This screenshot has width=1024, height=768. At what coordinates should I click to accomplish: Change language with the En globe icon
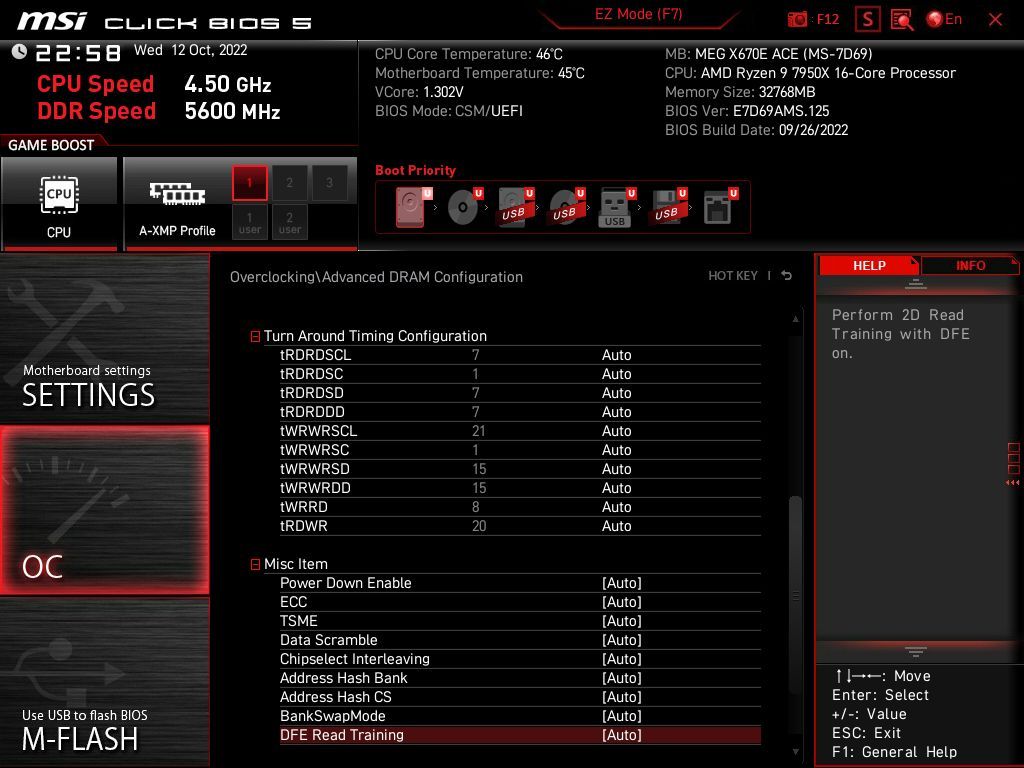click(944, 19)
